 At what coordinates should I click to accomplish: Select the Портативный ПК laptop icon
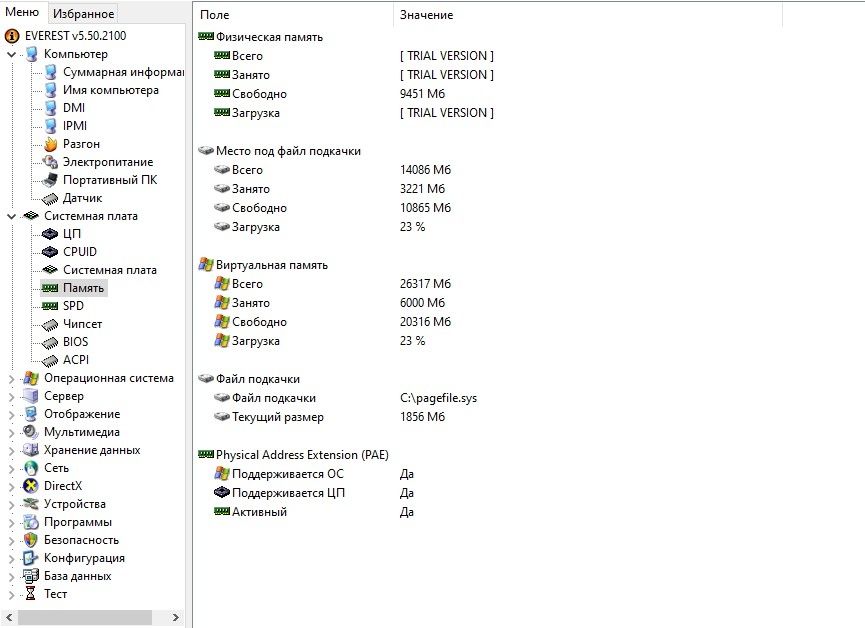[x=50, y=180]
